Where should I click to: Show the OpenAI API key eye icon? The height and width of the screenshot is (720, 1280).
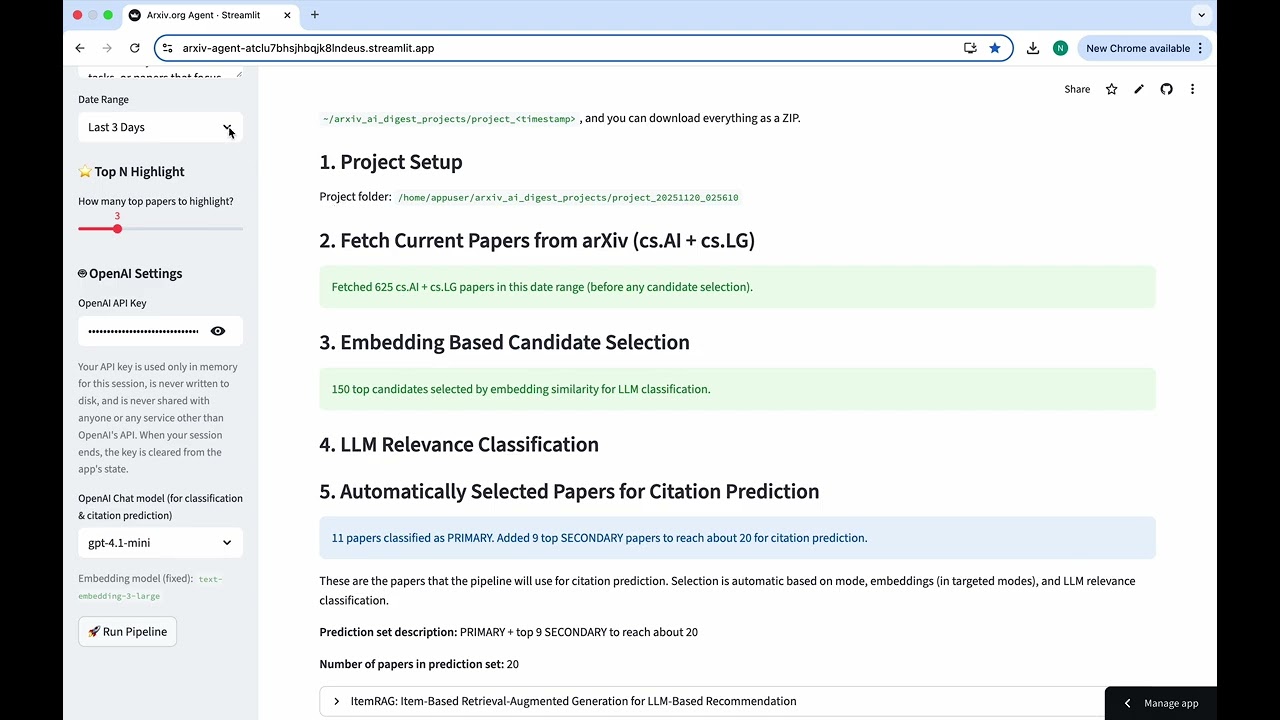click(218, 331)
